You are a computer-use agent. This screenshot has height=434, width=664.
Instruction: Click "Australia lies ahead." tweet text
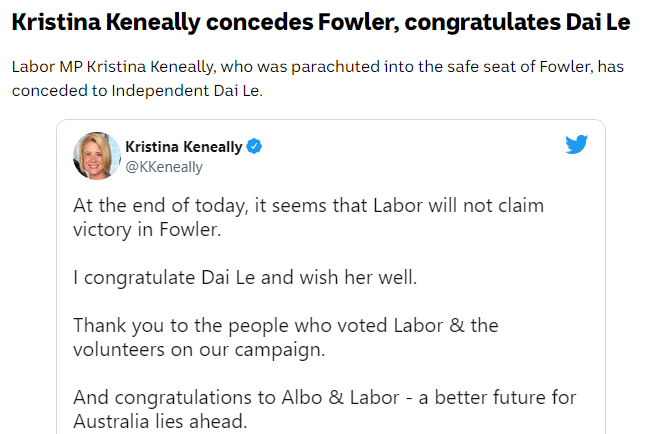(160, 421)
